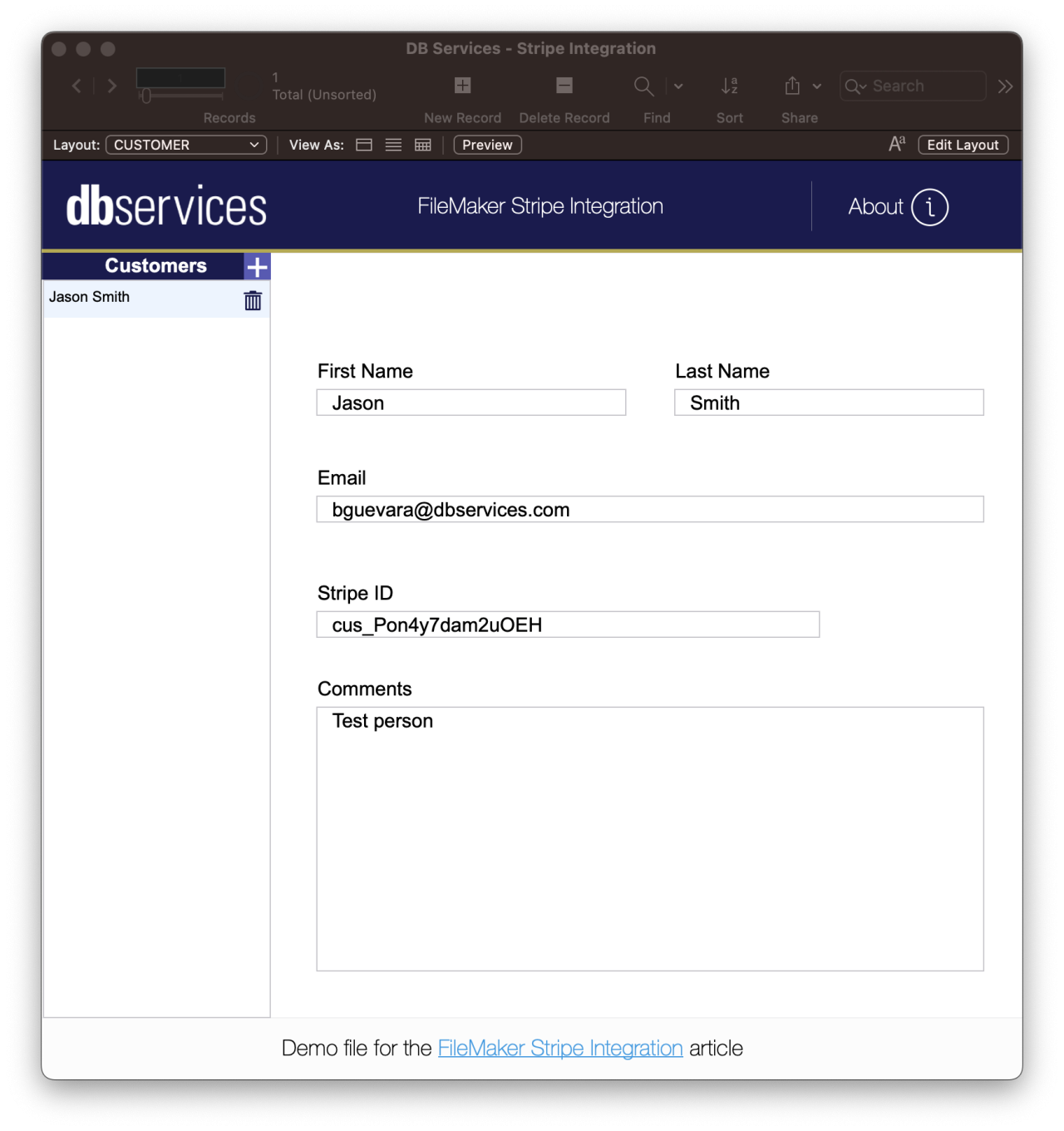Expand toolbar overflow double chevron
The width and height of the screenshot is (1064, 1131).
(1005, 86)
